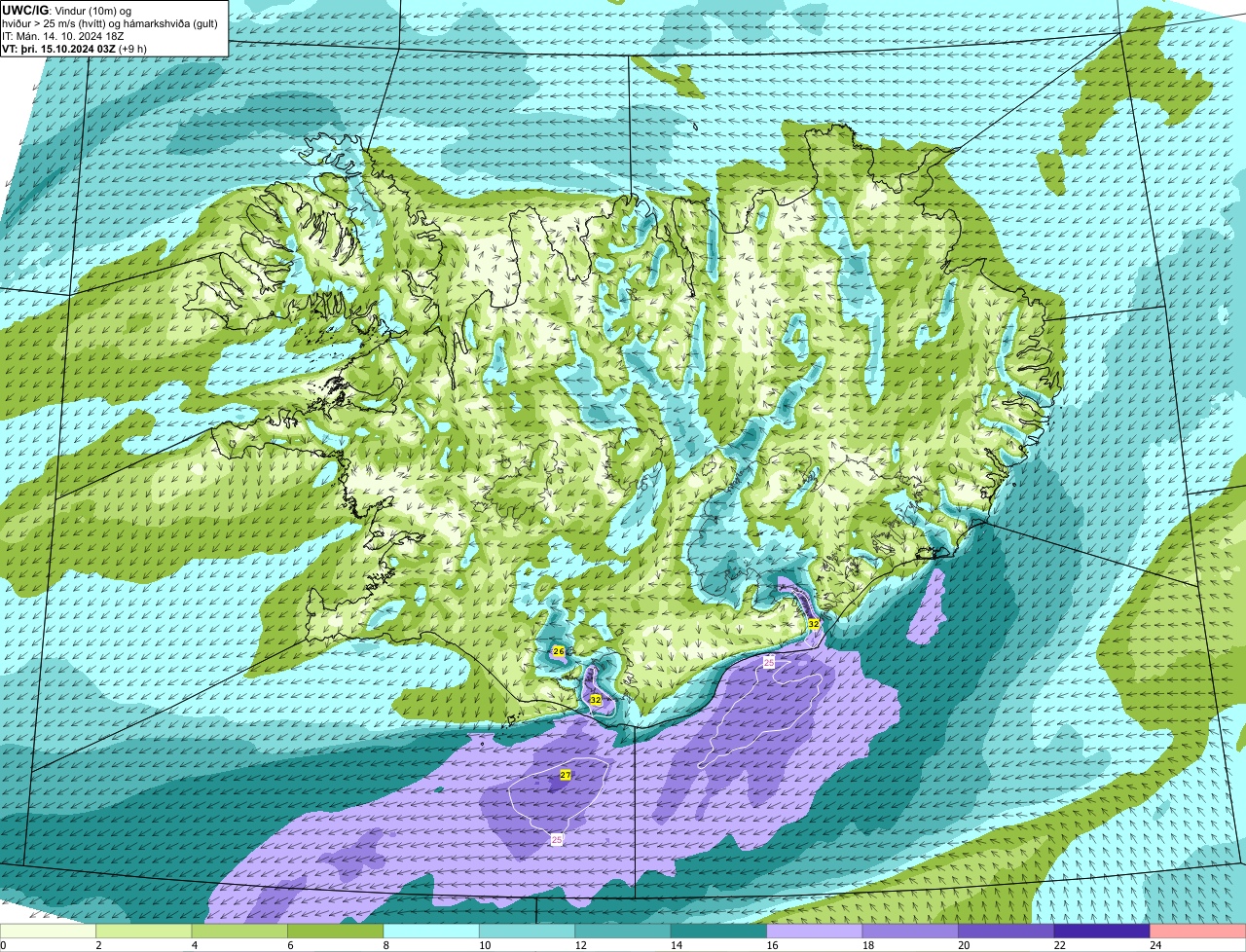Viewport: 1246px width, 952px height.
Task: Click the "UWC/IG: Vindur (10m) og" title line
Action: pyautogui.click(x=67, y=10)
